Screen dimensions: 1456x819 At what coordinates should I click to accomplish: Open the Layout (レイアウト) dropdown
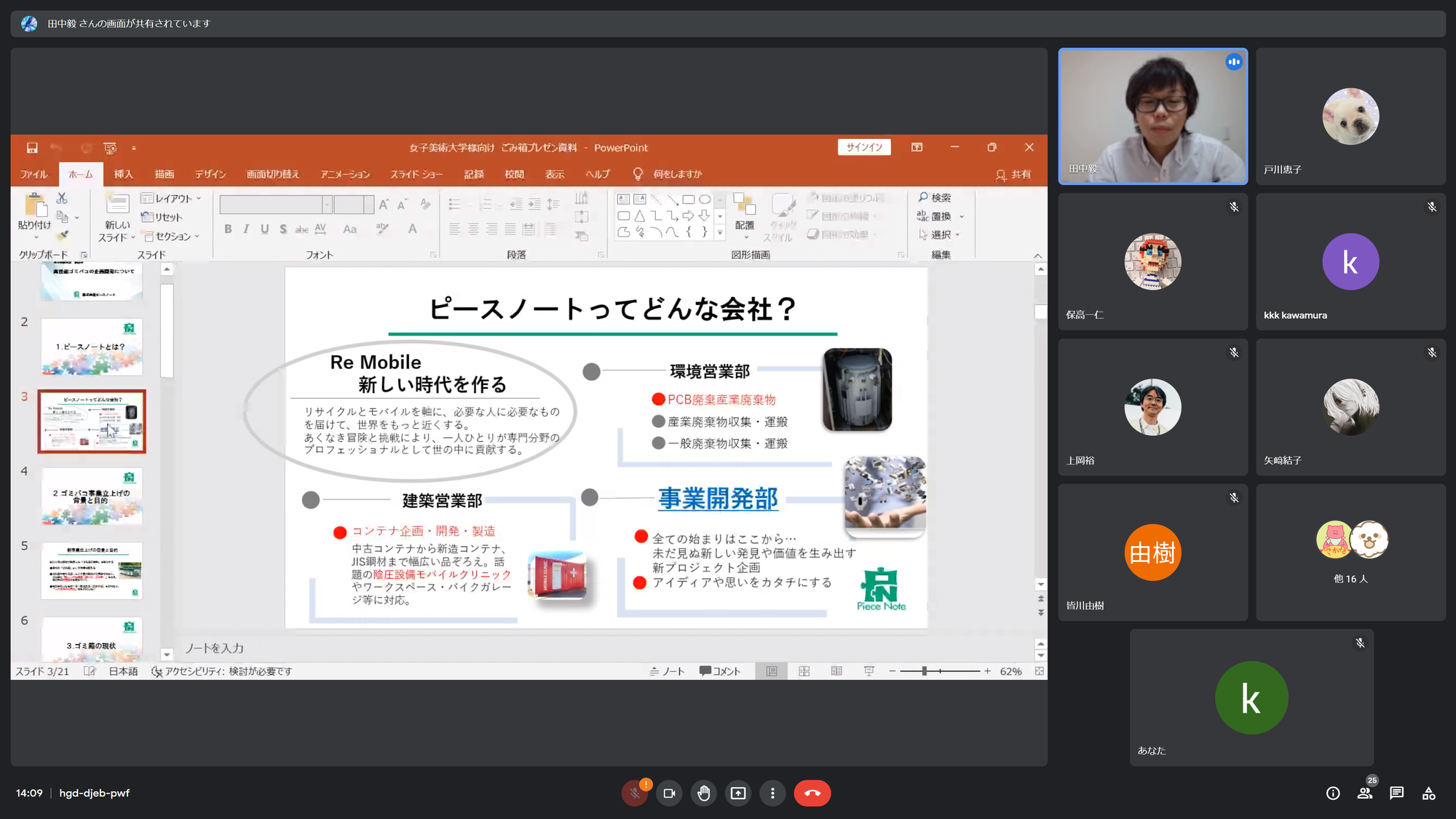[171, 198]
